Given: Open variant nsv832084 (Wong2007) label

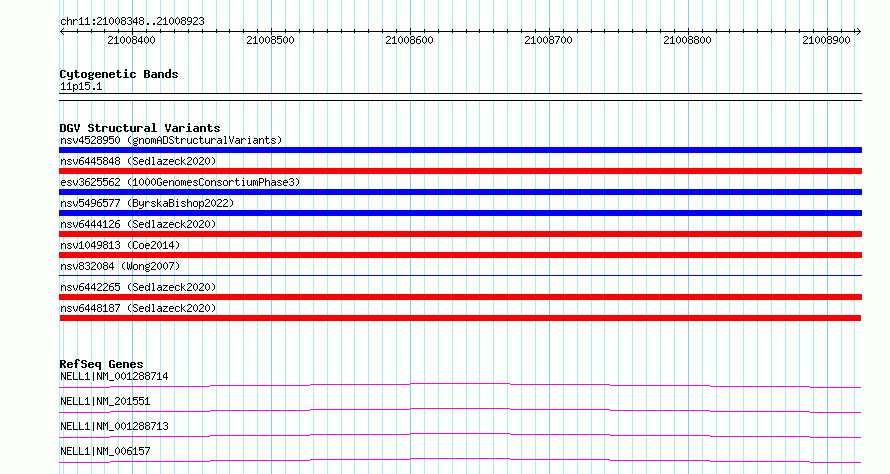Looking at the screenshot, I should (x=120, y=266).
